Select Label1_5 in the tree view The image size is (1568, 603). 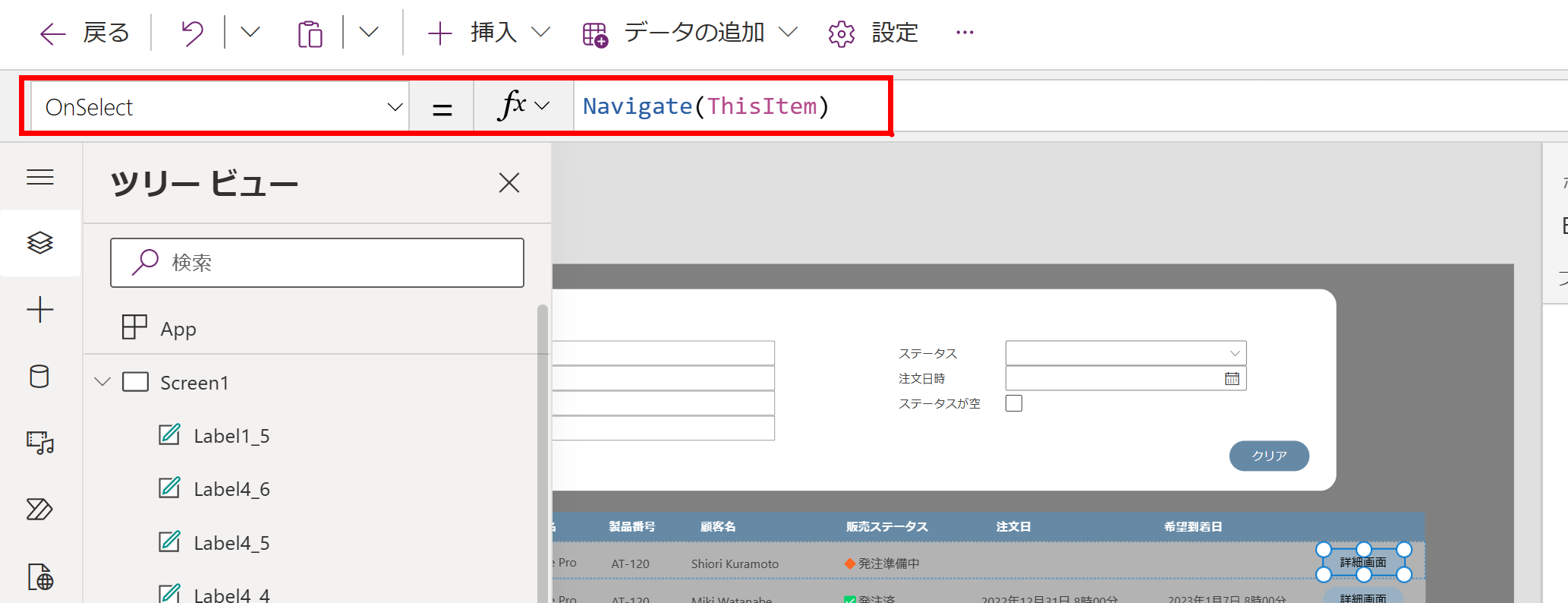coord(231,436)
